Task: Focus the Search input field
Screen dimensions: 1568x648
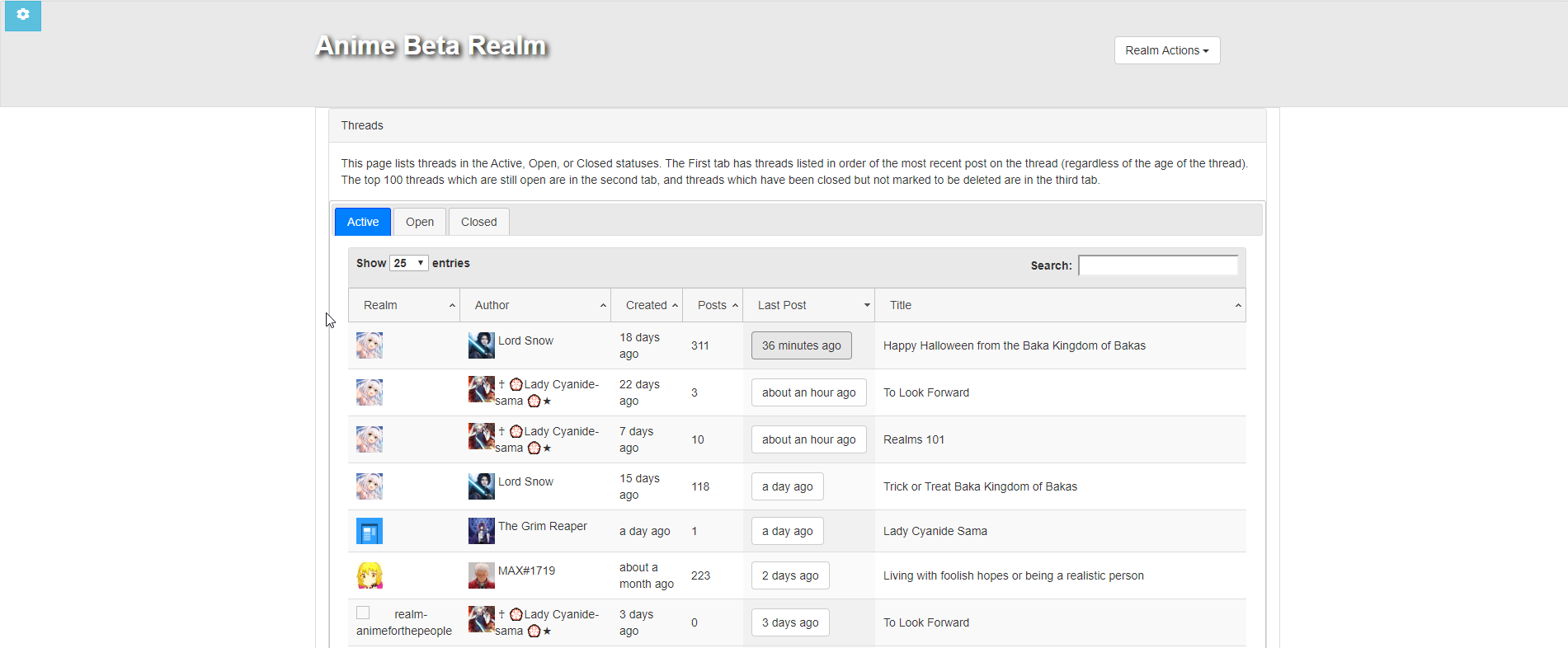Action: tap(1158, 265)
